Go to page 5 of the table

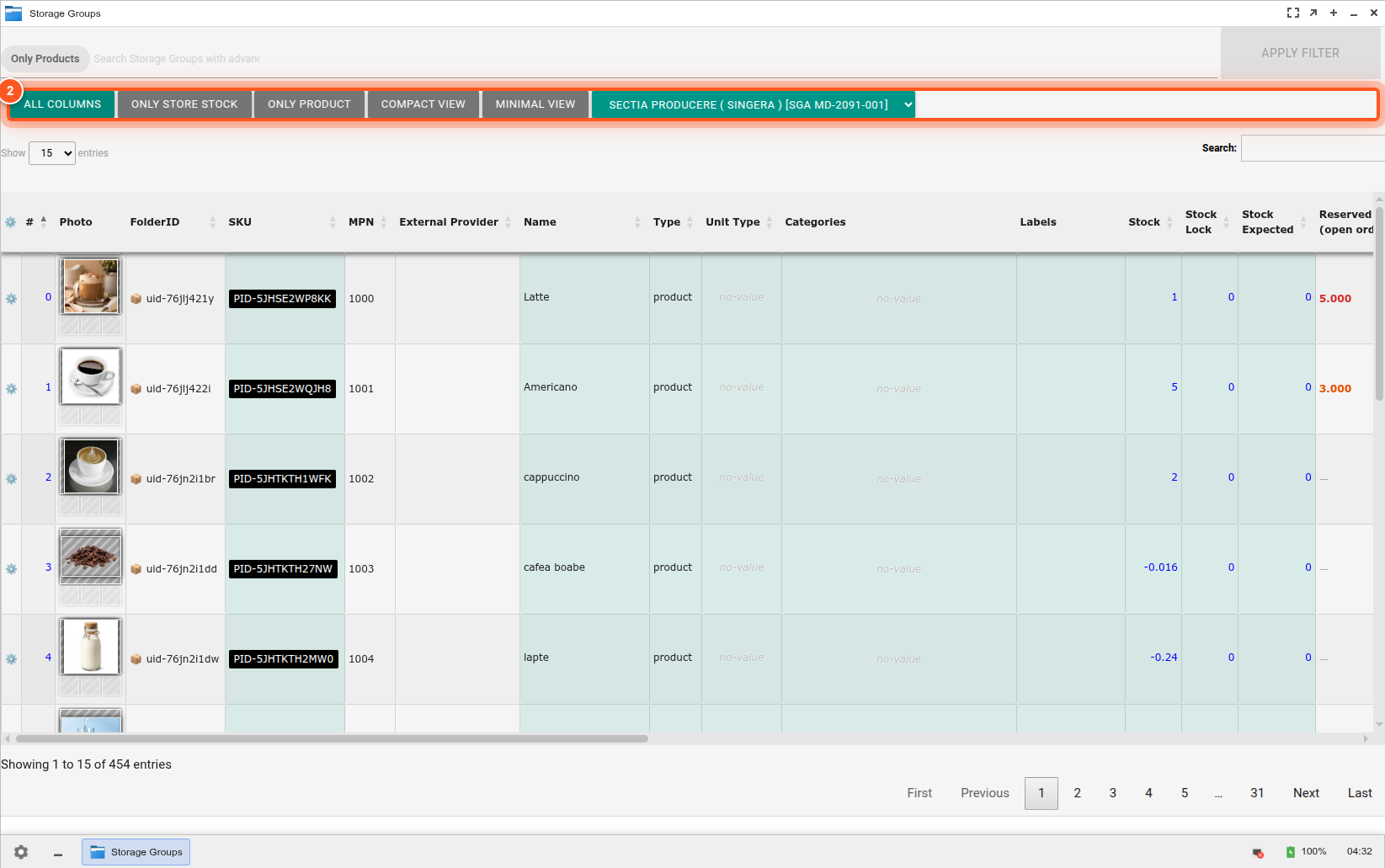point(1185,793)
